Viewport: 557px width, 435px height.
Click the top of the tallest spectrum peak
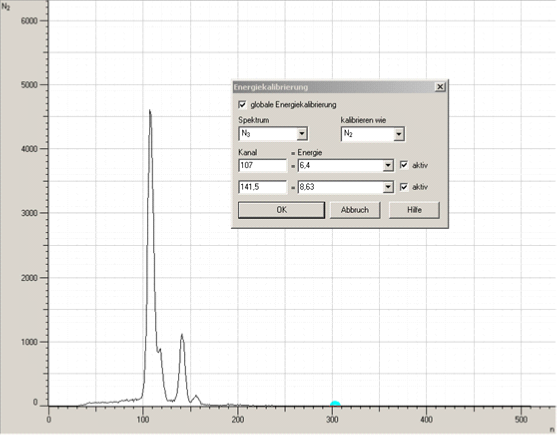(150, 111)
